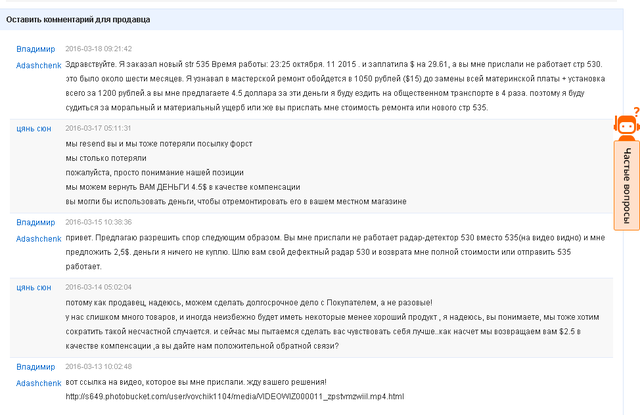Image resolution: width=640 pixels, height=415 pixels.
Task: Open the Частые вопросы side tab
Action: click(627, 186)
